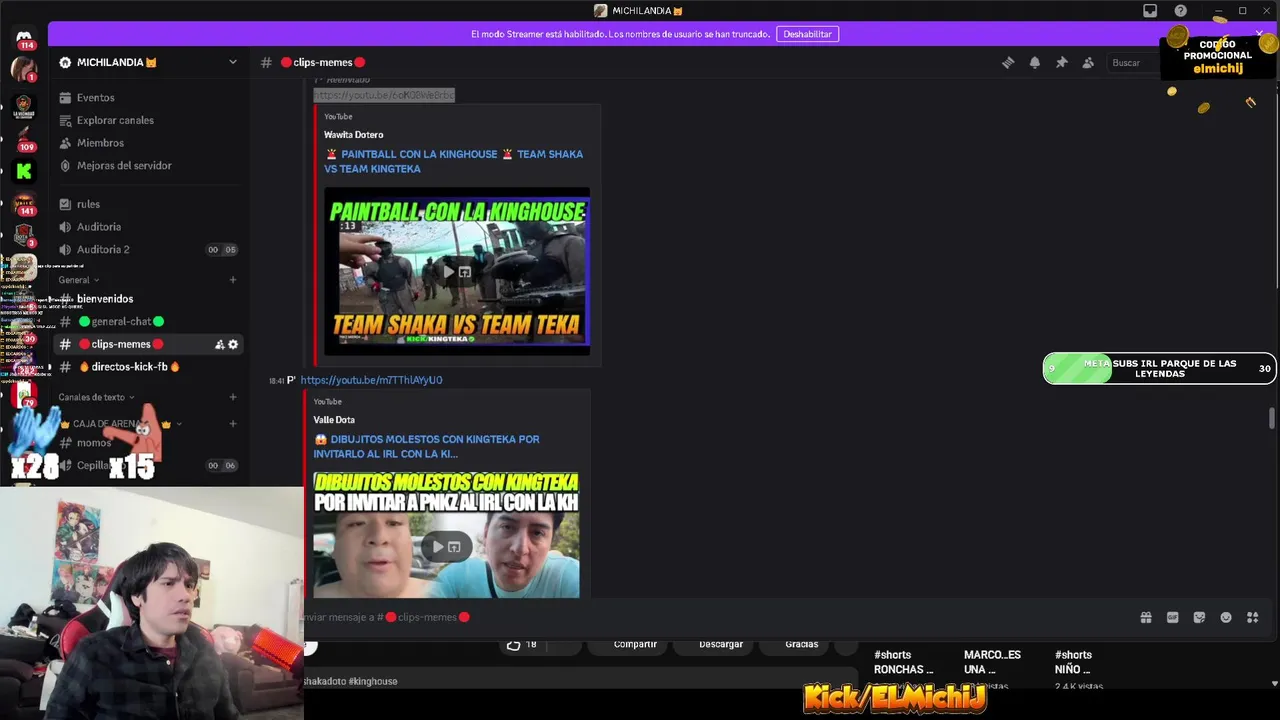Click Valle Dota channel name

click(x=334, y=419)
